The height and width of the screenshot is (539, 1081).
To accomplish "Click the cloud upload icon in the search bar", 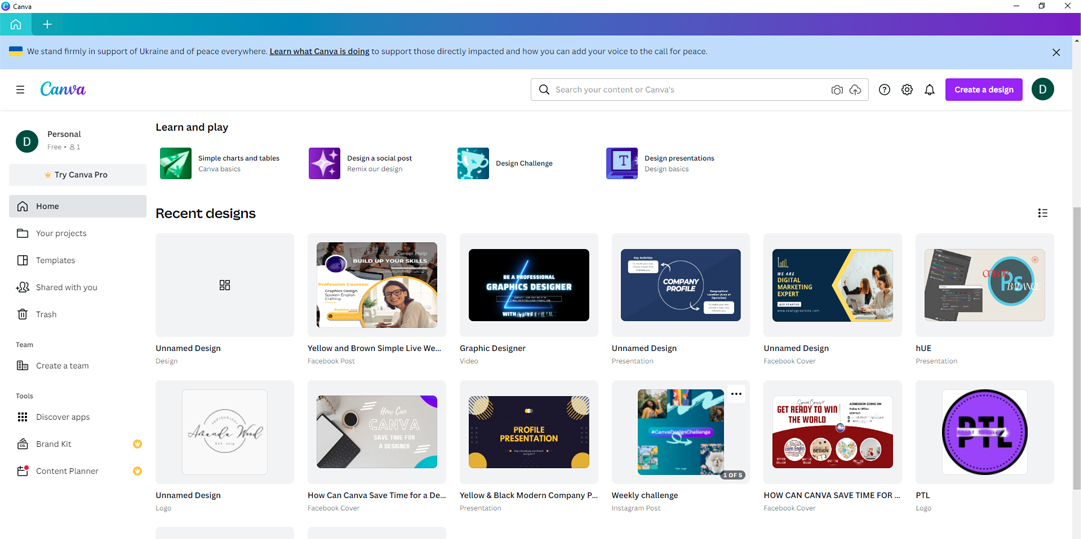I will [x=856, y=90].
